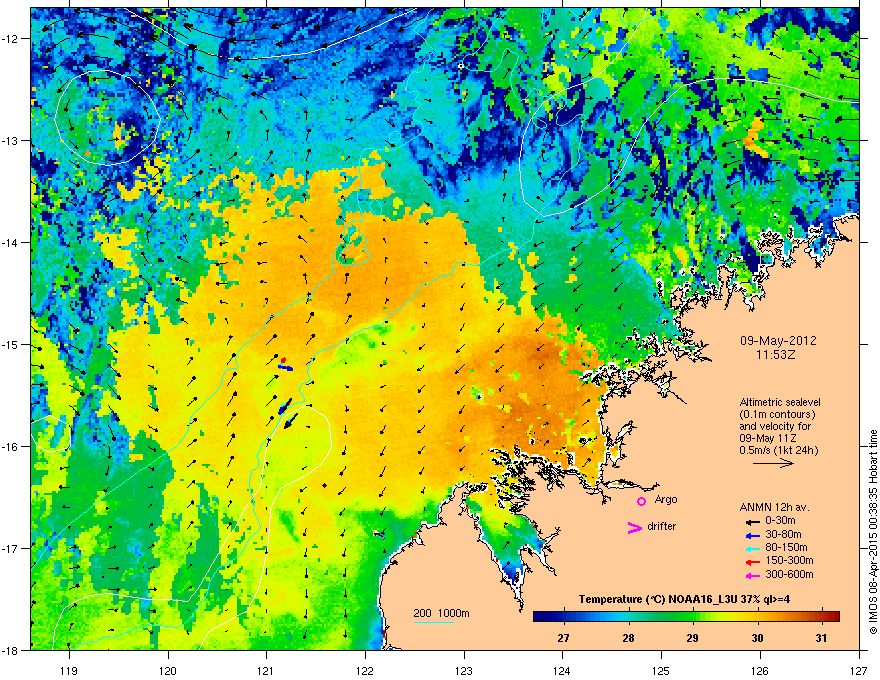Click the dark red end of temperature colorbar

click(833, 616)
